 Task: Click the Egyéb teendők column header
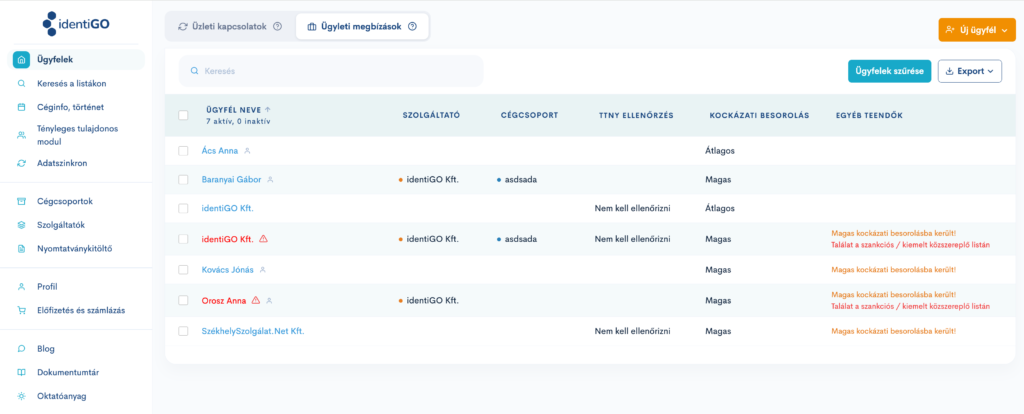869,115
